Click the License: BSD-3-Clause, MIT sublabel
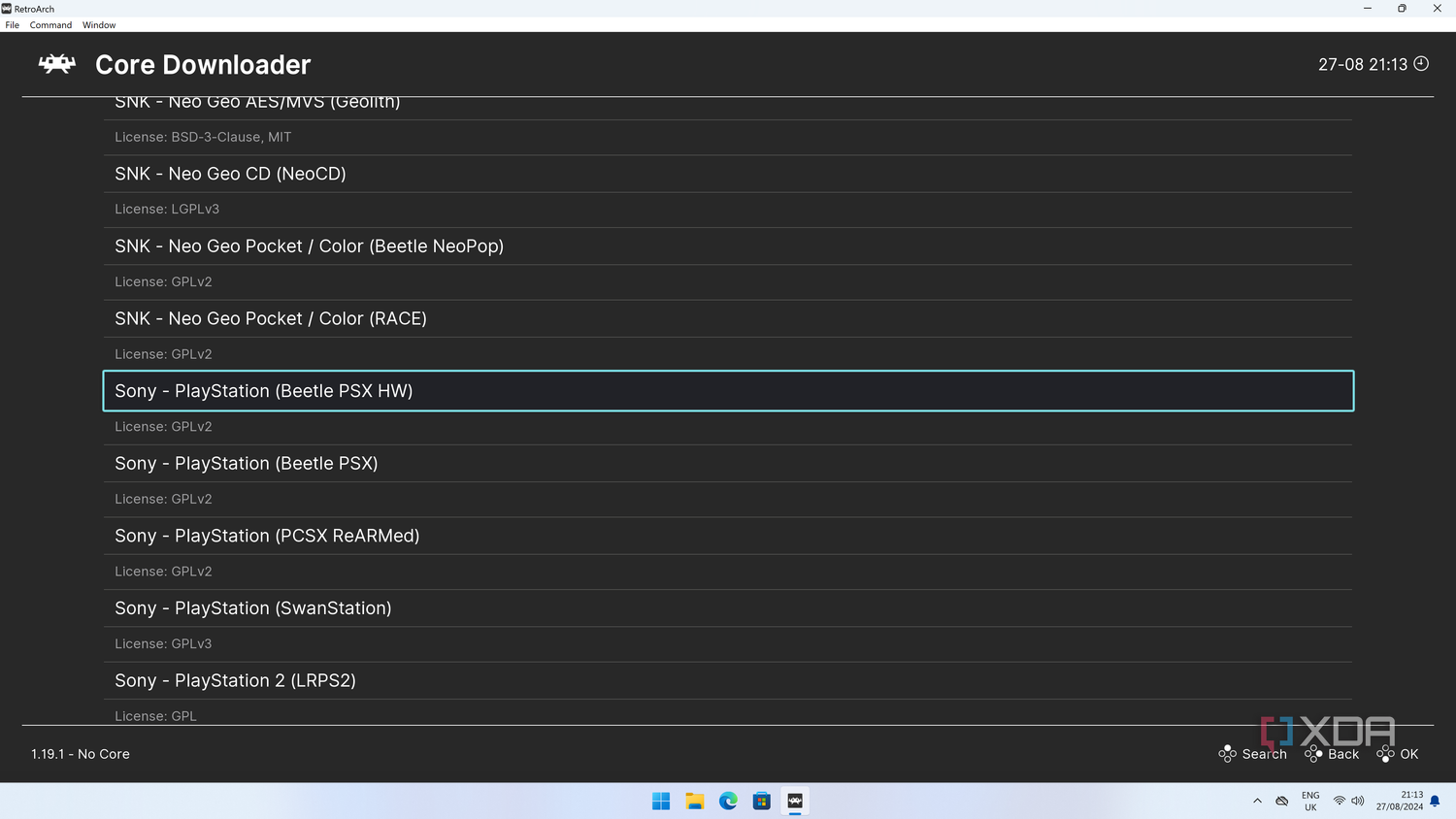The width and height of the screenshot is (1456, 819). 203,137
